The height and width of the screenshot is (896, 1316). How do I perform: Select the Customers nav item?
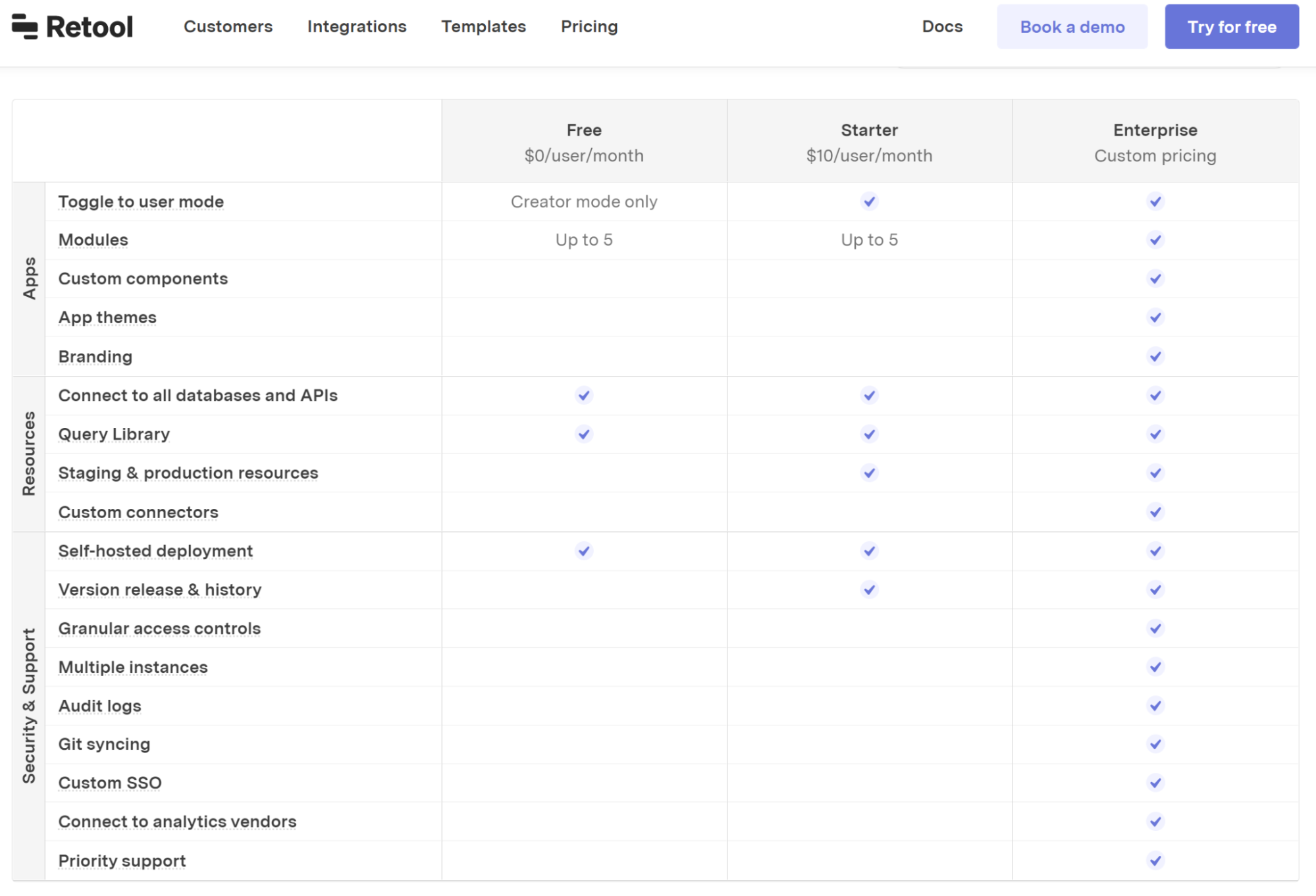(227, 26)
